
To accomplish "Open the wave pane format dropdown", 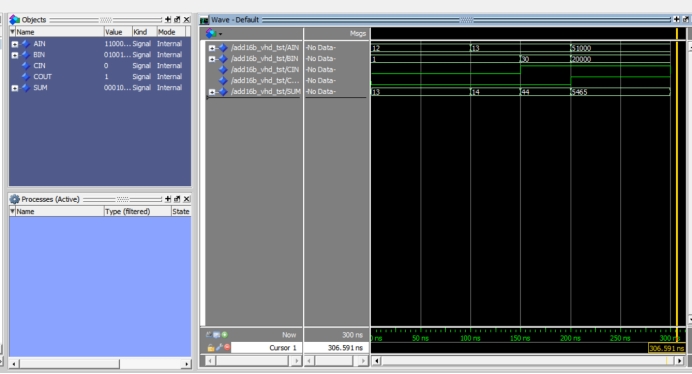I will click(x=214, y=34).
